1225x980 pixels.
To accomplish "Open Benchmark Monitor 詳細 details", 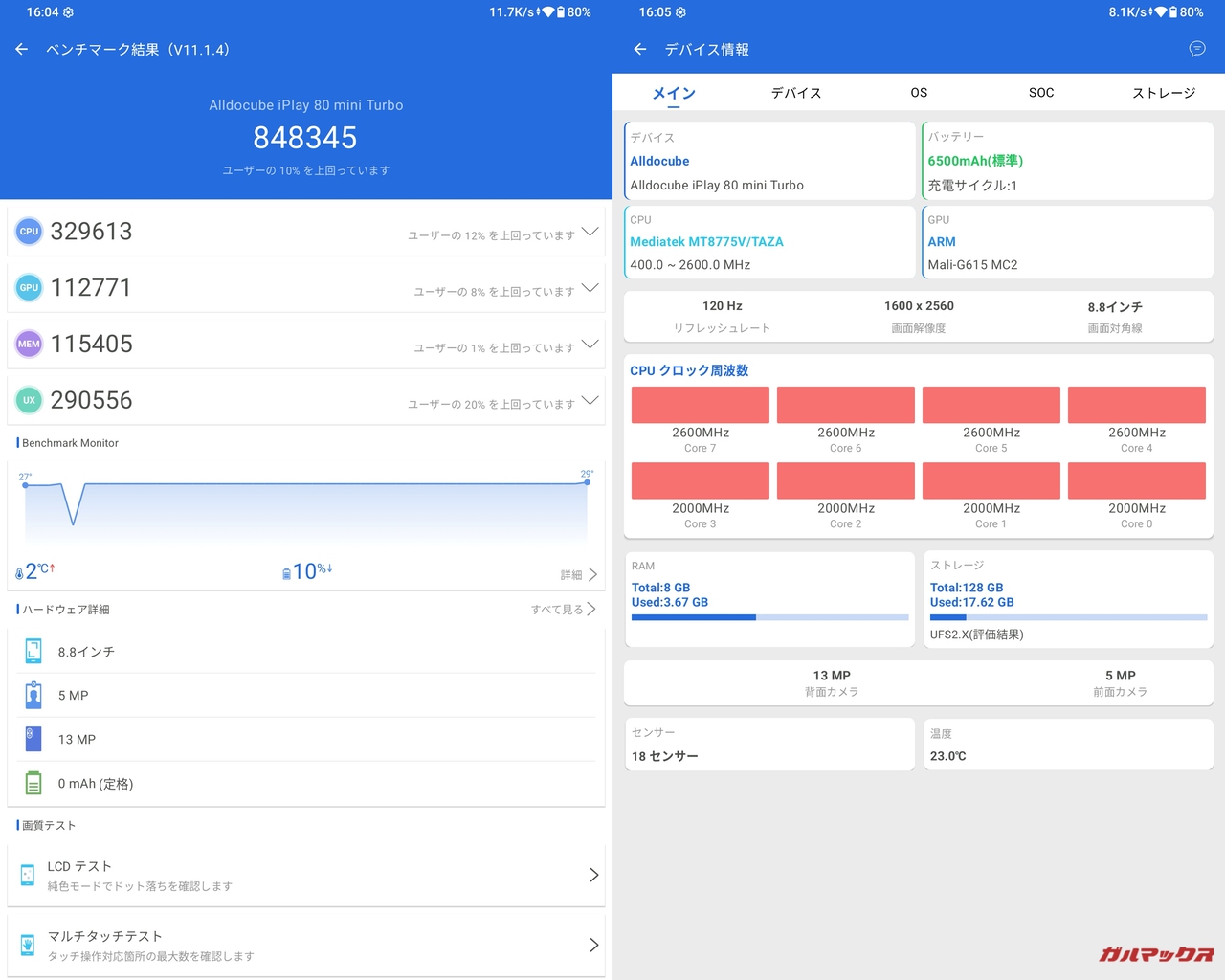I will pos(579,574).
